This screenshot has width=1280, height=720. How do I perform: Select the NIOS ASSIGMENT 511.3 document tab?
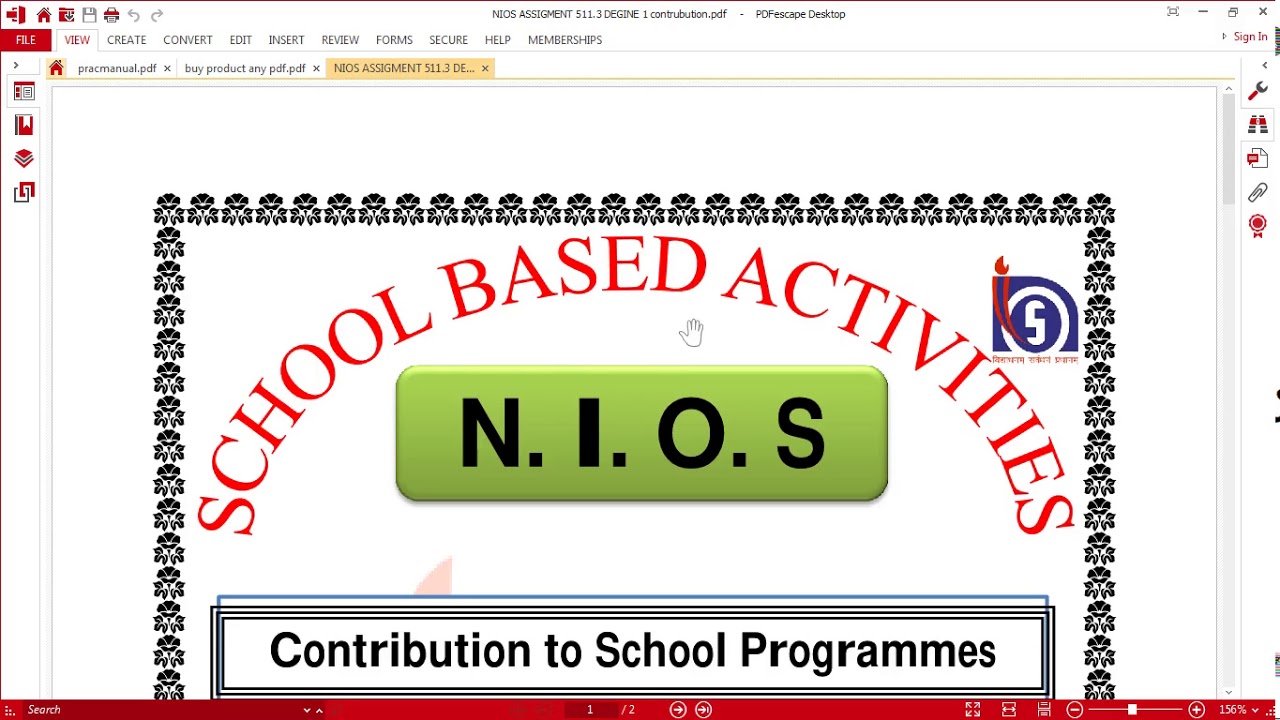point(404,68)
